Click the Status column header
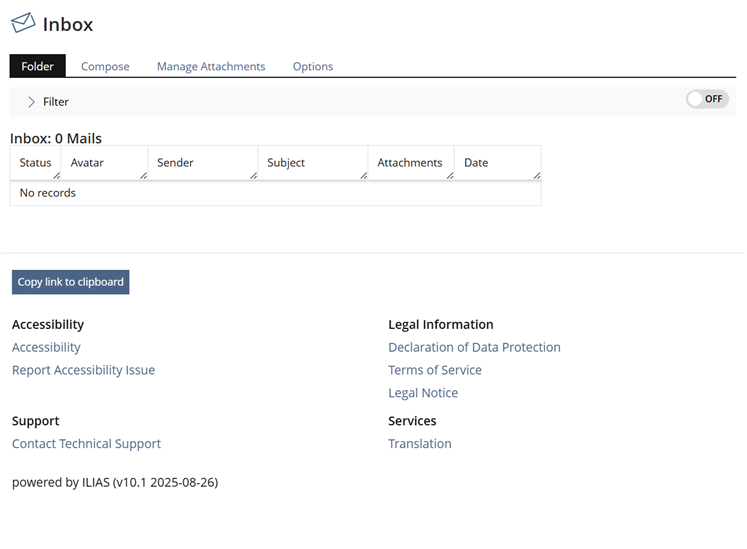The width and height of the screenshot is (747, 549). coord(35,163)
